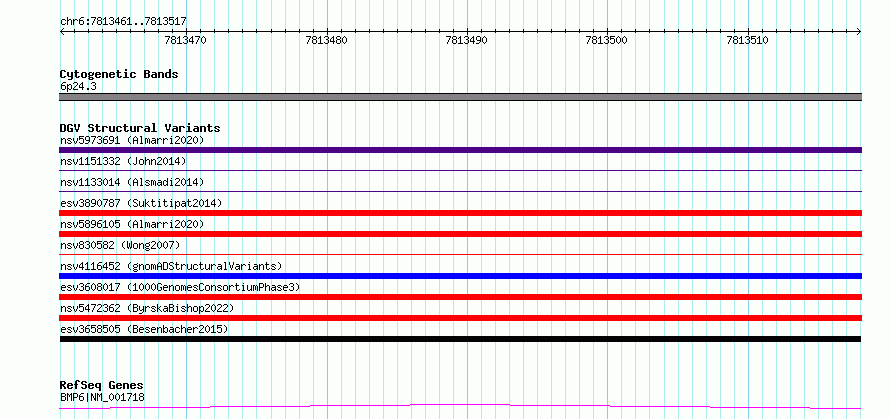
Task: Click the blue nsv4116452 variant bar
Action: (460, 276)
